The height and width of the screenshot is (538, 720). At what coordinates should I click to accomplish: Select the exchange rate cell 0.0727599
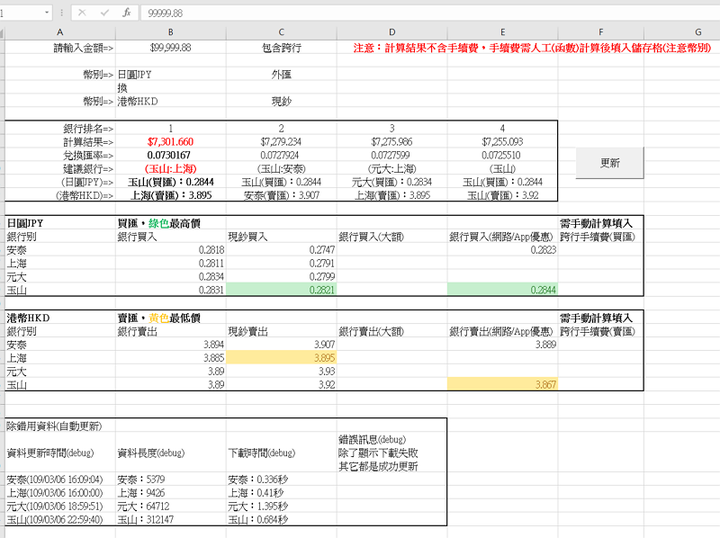392,155
